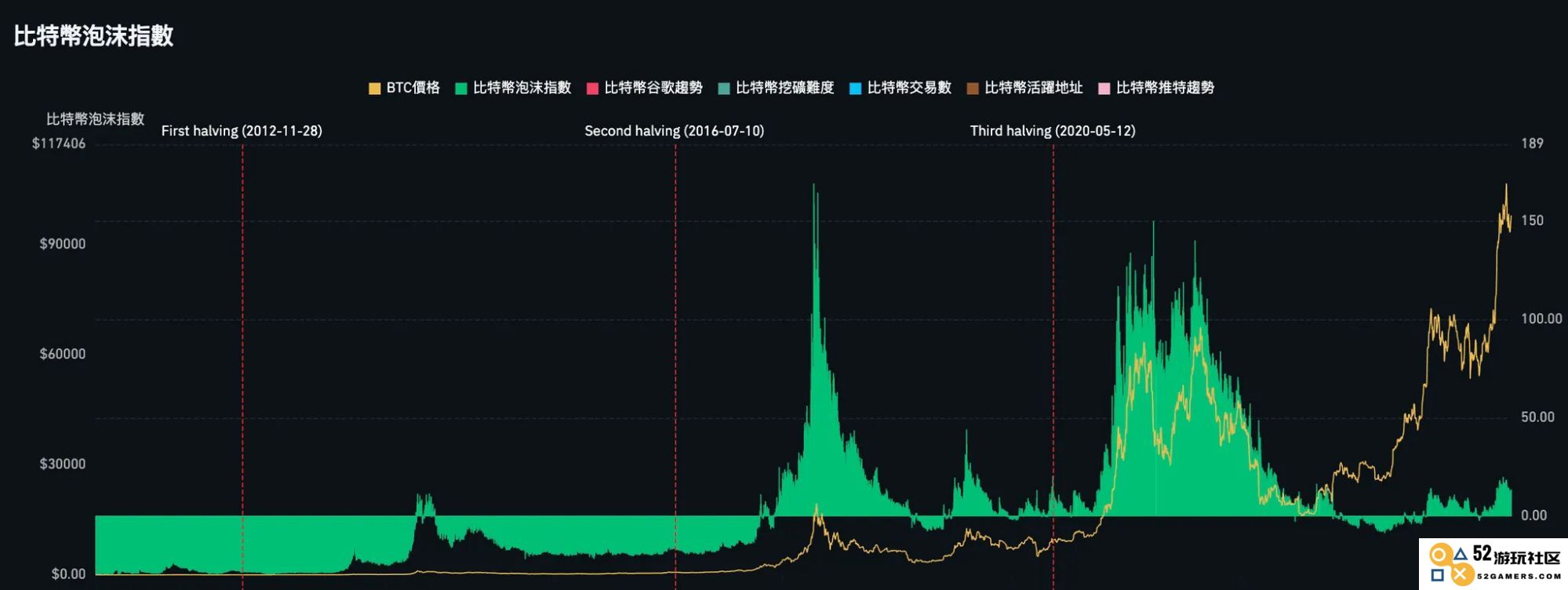
Task: Toggle the 比特幣推特趨勢 legend entry
Action: tap(1156, 88)
